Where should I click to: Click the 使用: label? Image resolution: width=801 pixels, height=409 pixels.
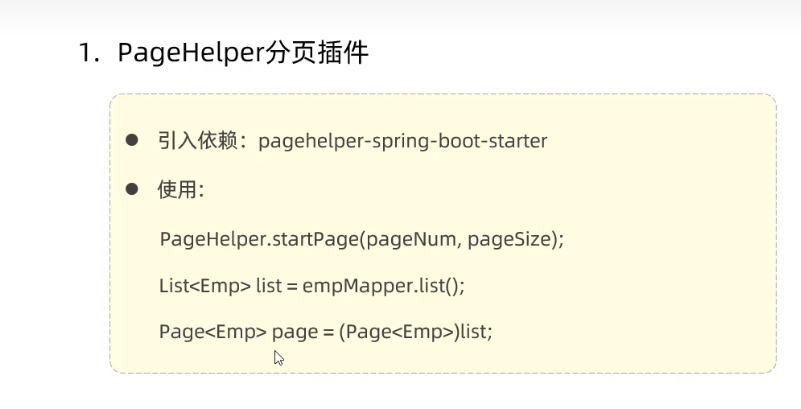pos(180,190)
